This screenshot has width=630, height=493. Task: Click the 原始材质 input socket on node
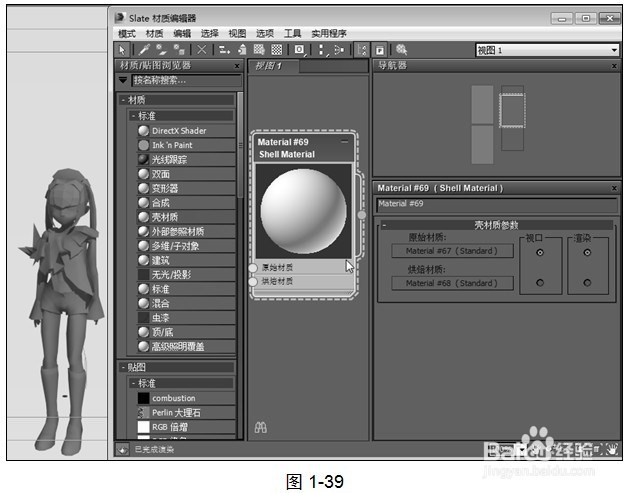(253, 268)
